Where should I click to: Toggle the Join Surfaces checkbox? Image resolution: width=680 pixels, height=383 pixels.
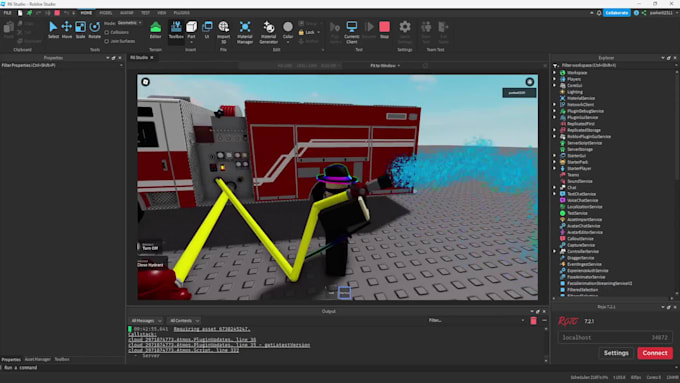coord(107,41)
